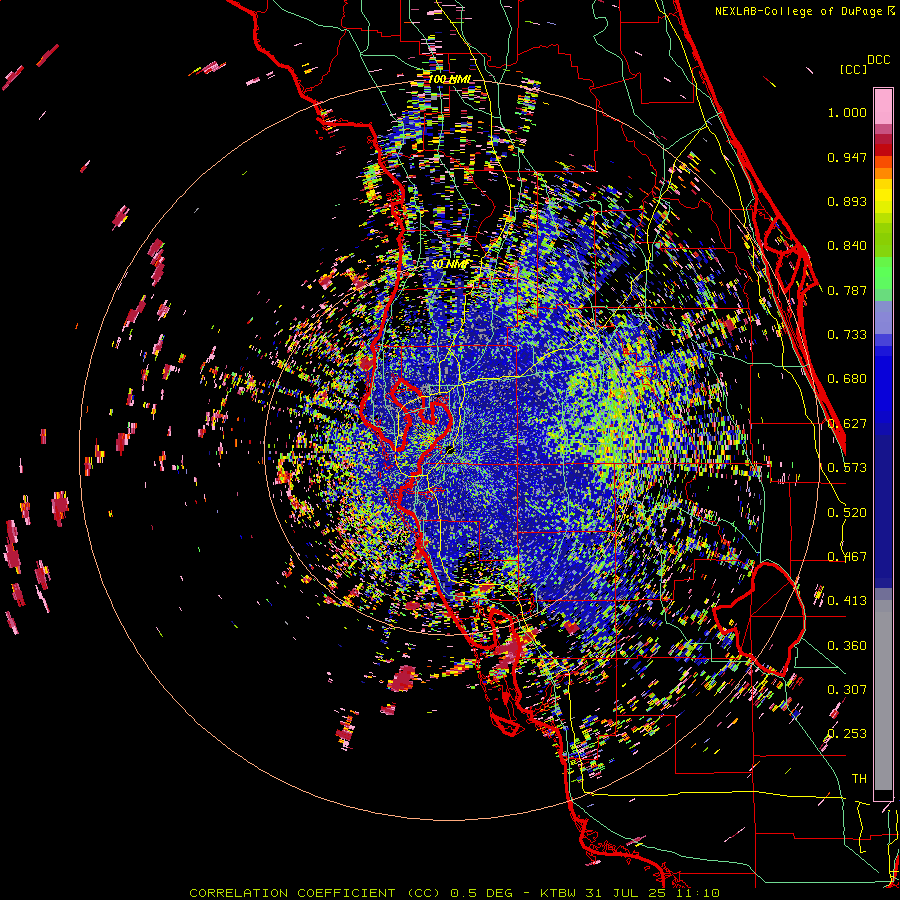Click the TH threshold label

pyautogui.click(x=859, y=779)
